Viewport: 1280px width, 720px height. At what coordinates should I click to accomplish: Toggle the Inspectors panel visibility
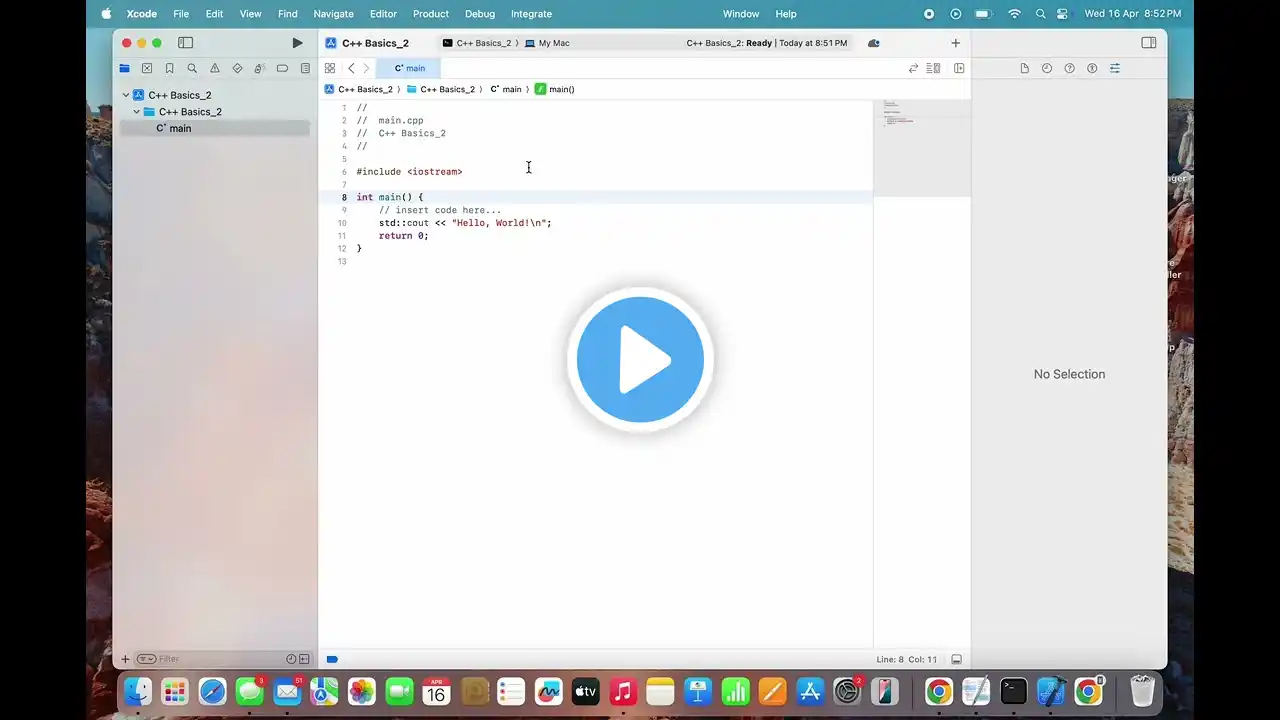1149,43
